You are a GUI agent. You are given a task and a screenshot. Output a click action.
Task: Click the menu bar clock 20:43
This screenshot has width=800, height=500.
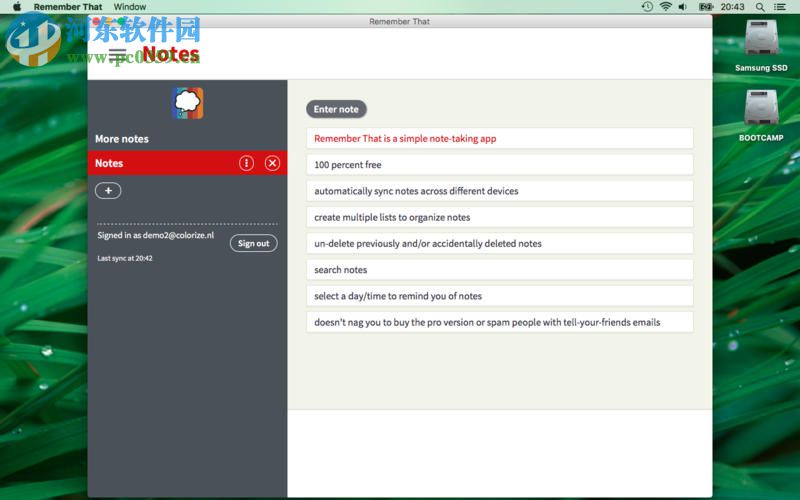point(732,7)
